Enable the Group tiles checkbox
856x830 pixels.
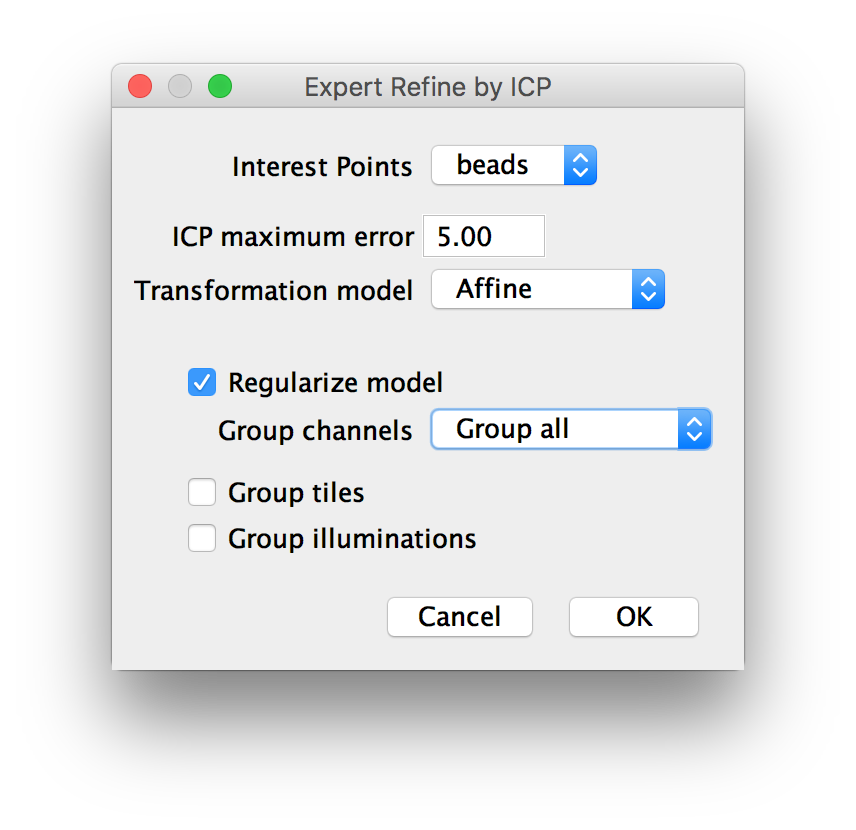(202, 492)
